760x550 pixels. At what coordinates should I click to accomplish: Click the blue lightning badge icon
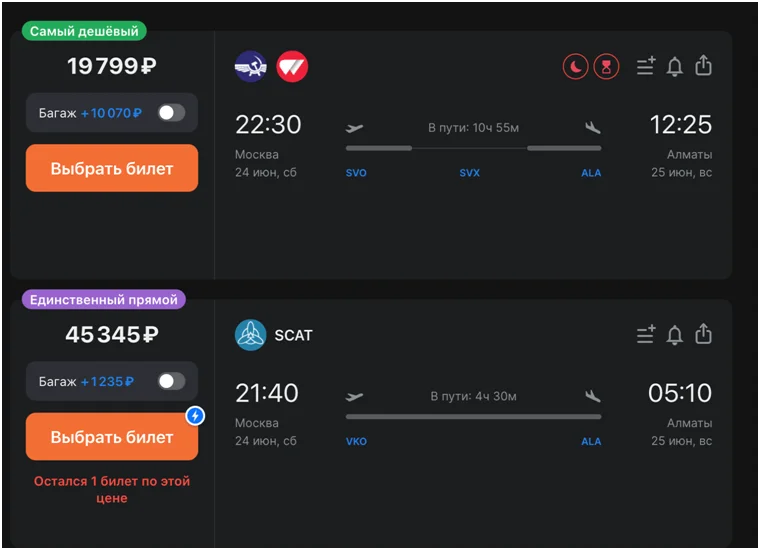pos(195,415)
